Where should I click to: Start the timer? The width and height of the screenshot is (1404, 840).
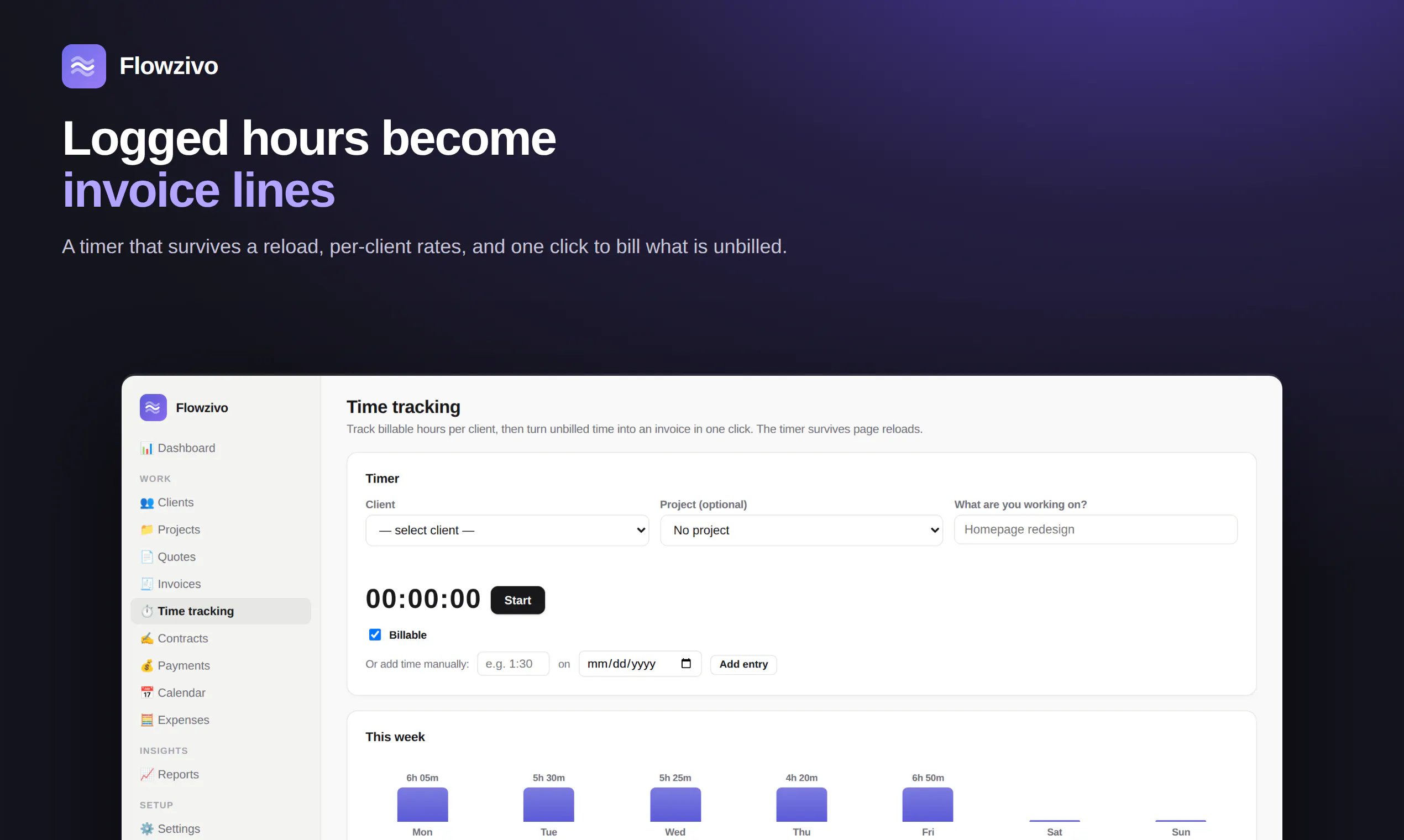(517, 600)
